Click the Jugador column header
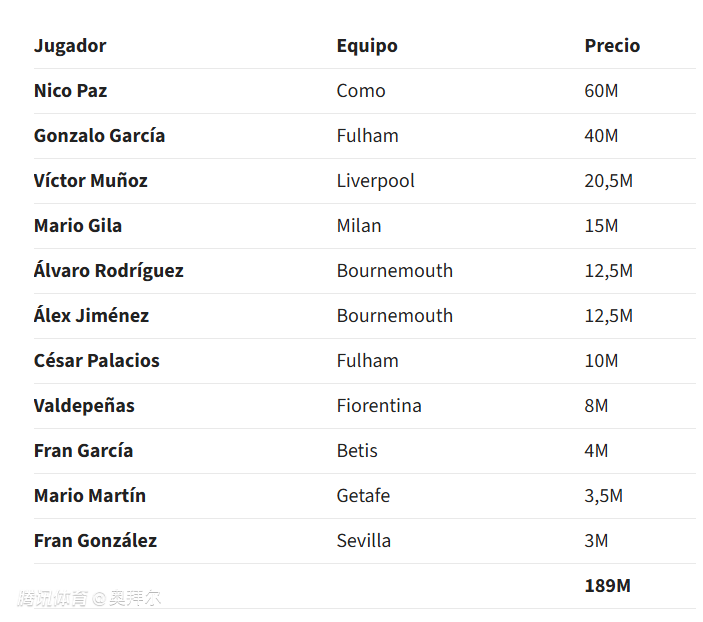Screen dimensions: 703x622 click(70, 46)
